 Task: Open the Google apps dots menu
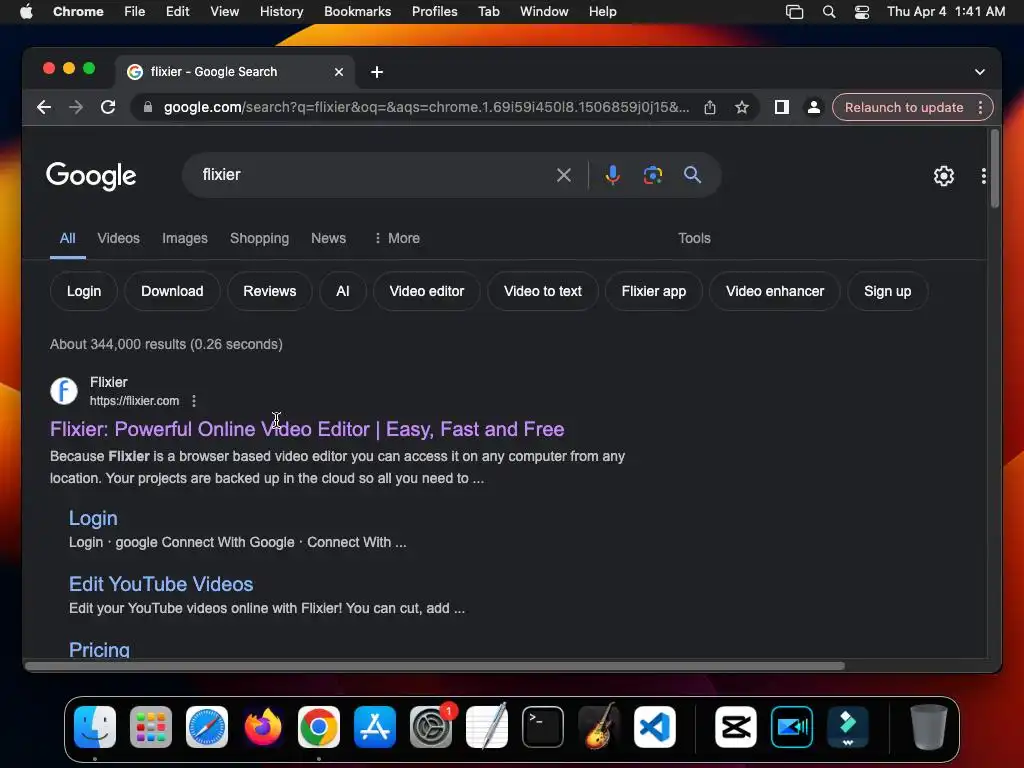click(984, 176)
